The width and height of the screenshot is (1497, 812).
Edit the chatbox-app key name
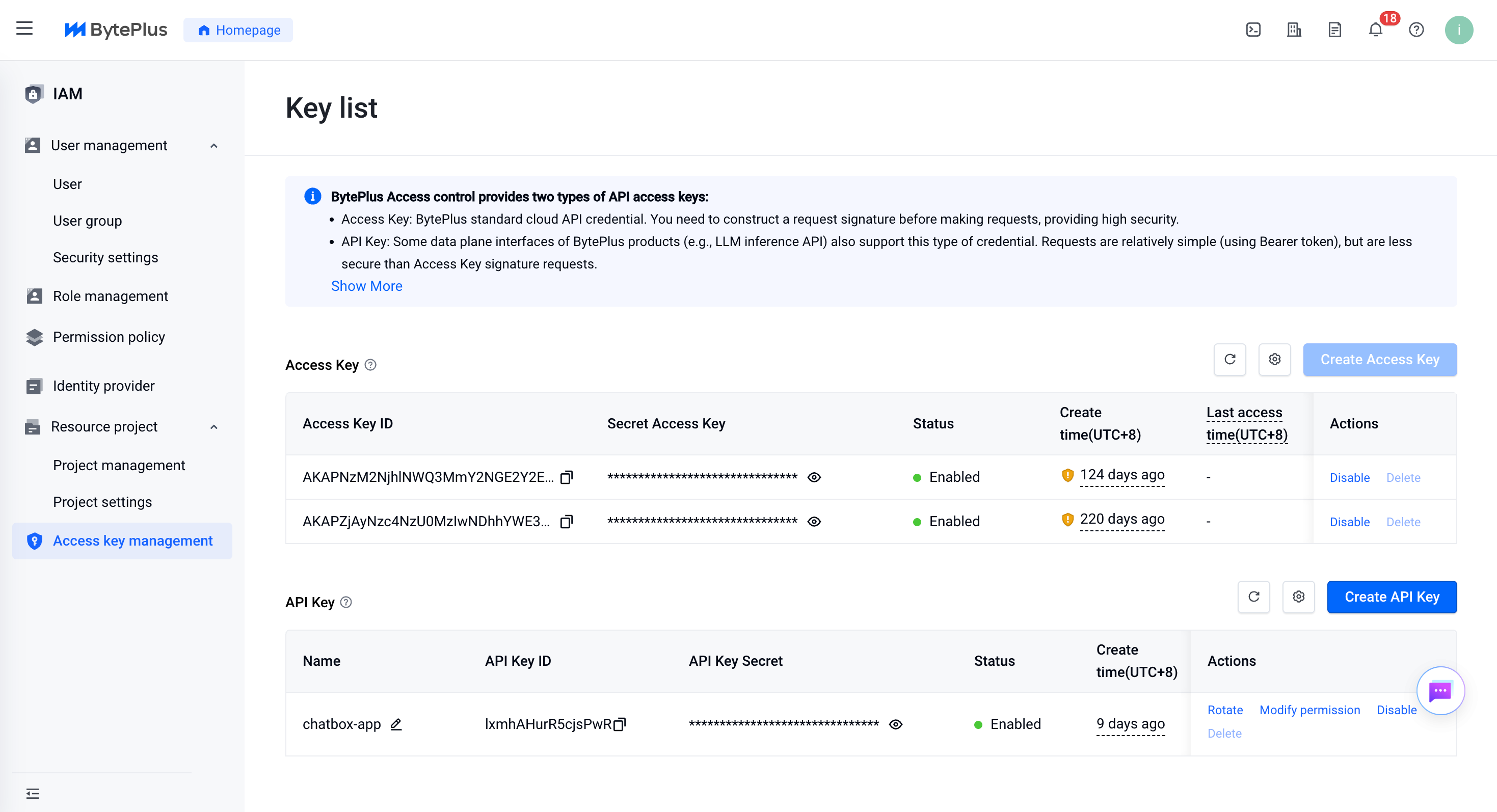click(396, 724)
